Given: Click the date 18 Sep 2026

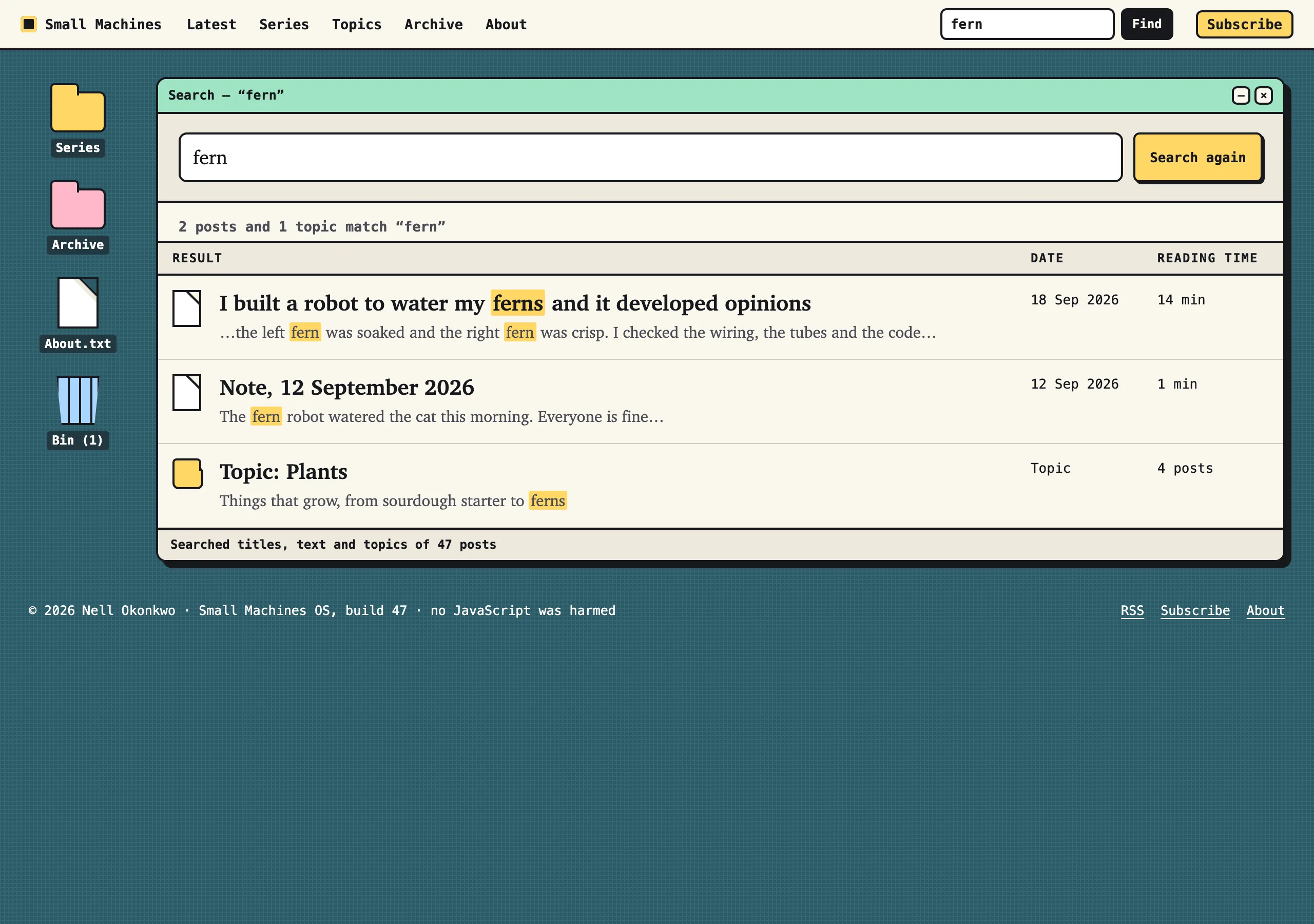Looking at the screenshot, I should point(1074,299).
